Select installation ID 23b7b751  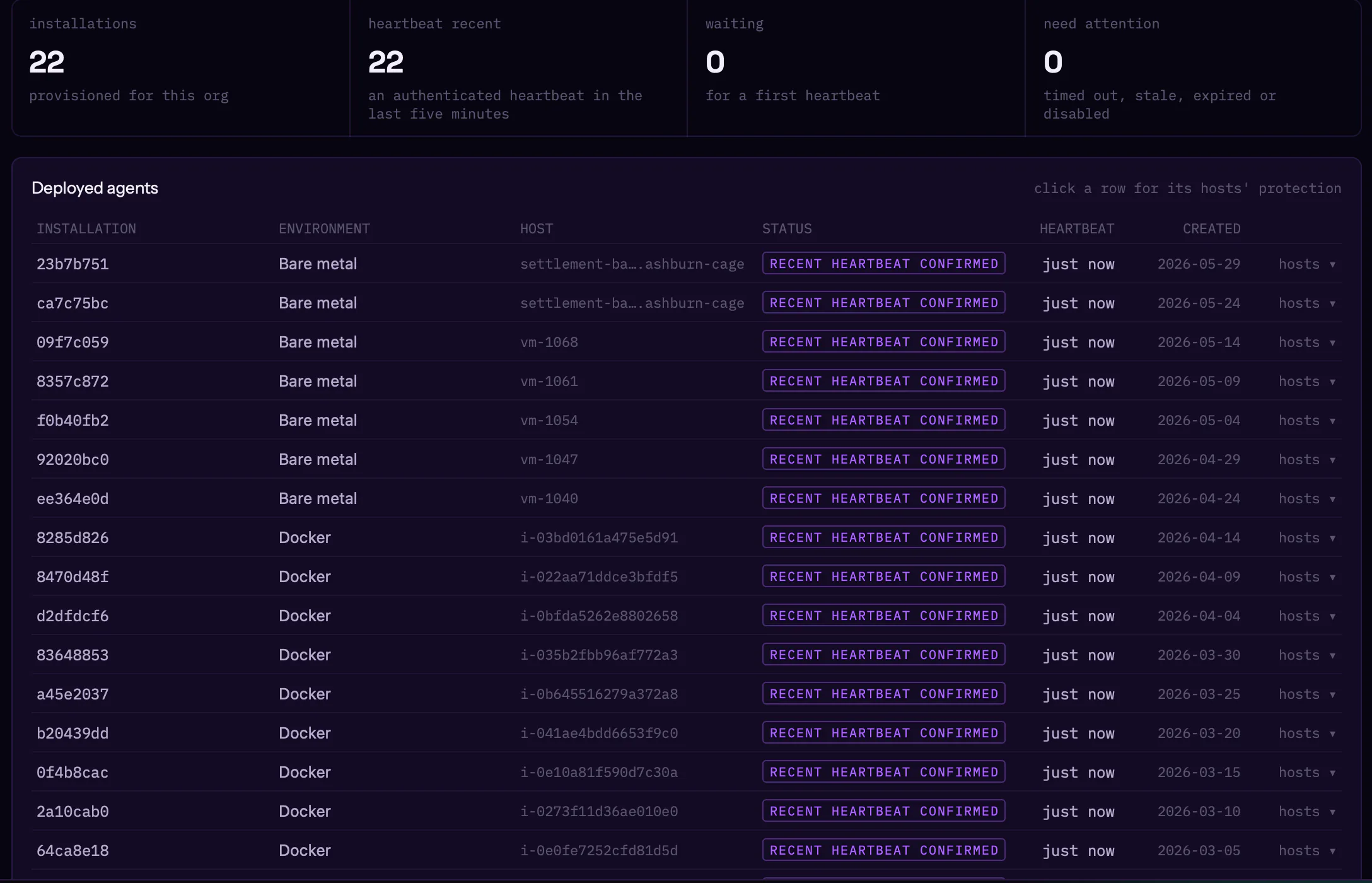coord(73,264)
